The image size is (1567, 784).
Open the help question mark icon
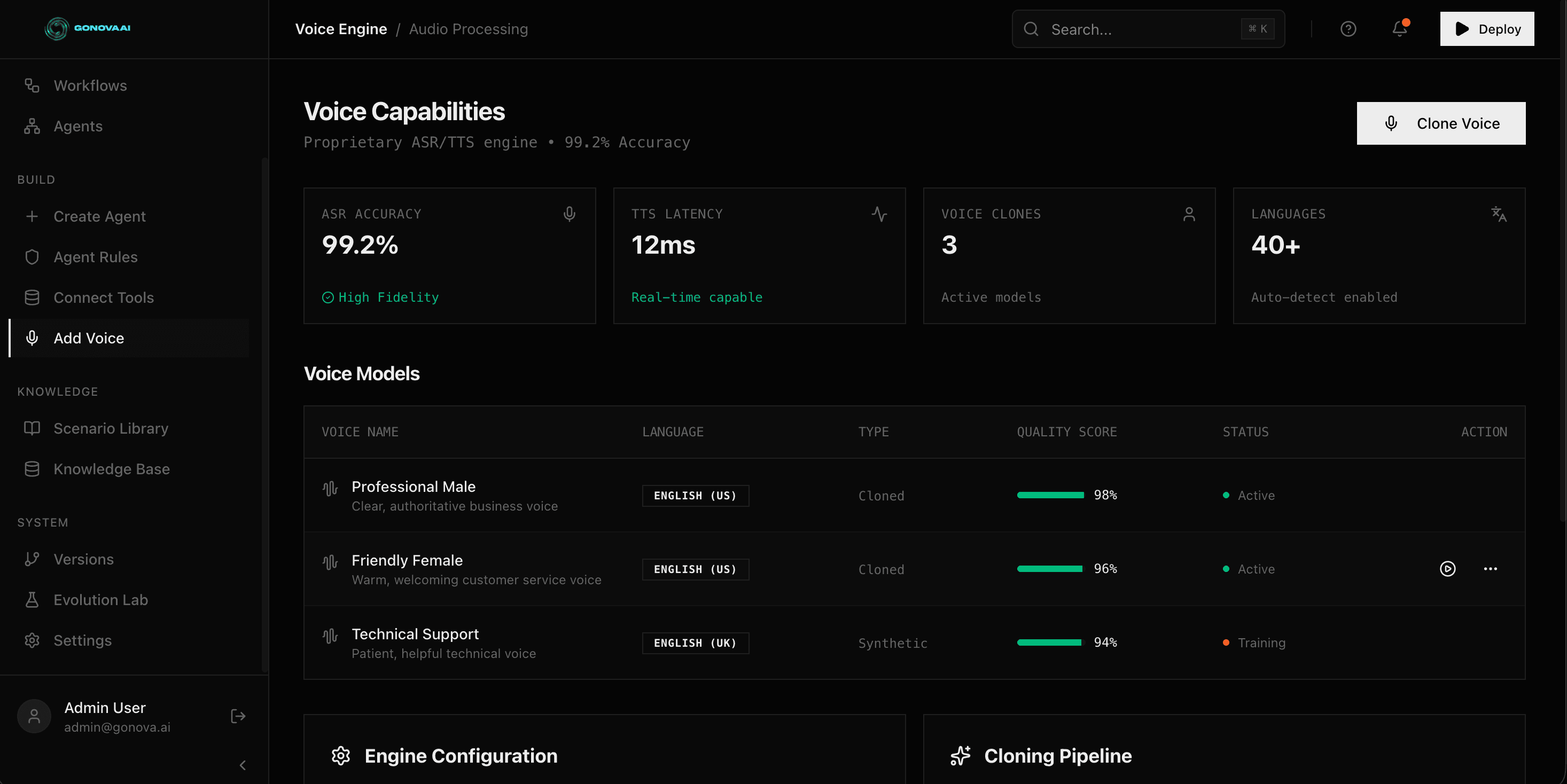click(x=1348, y=29)
